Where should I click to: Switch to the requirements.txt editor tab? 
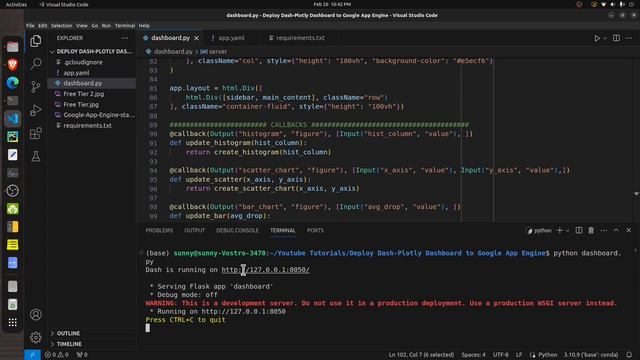pos(300,38)
